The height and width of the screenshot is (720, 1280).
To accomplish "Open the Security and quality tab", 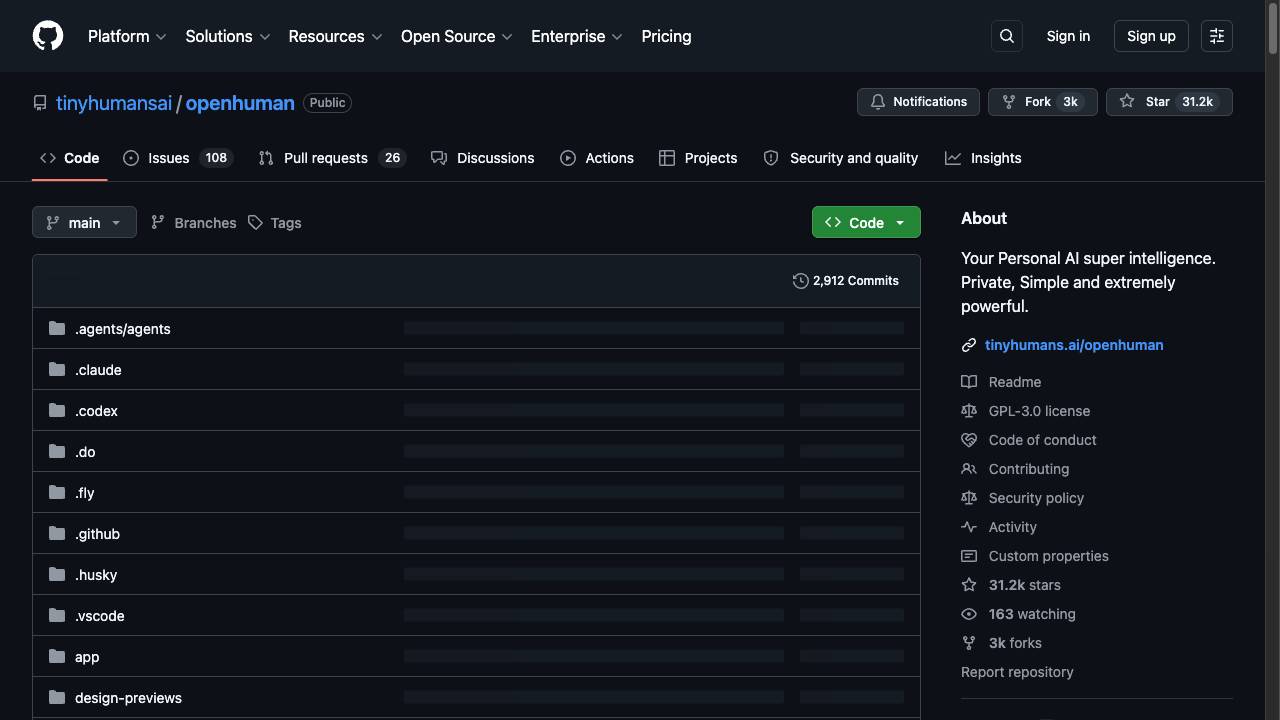I will (841, 158).
